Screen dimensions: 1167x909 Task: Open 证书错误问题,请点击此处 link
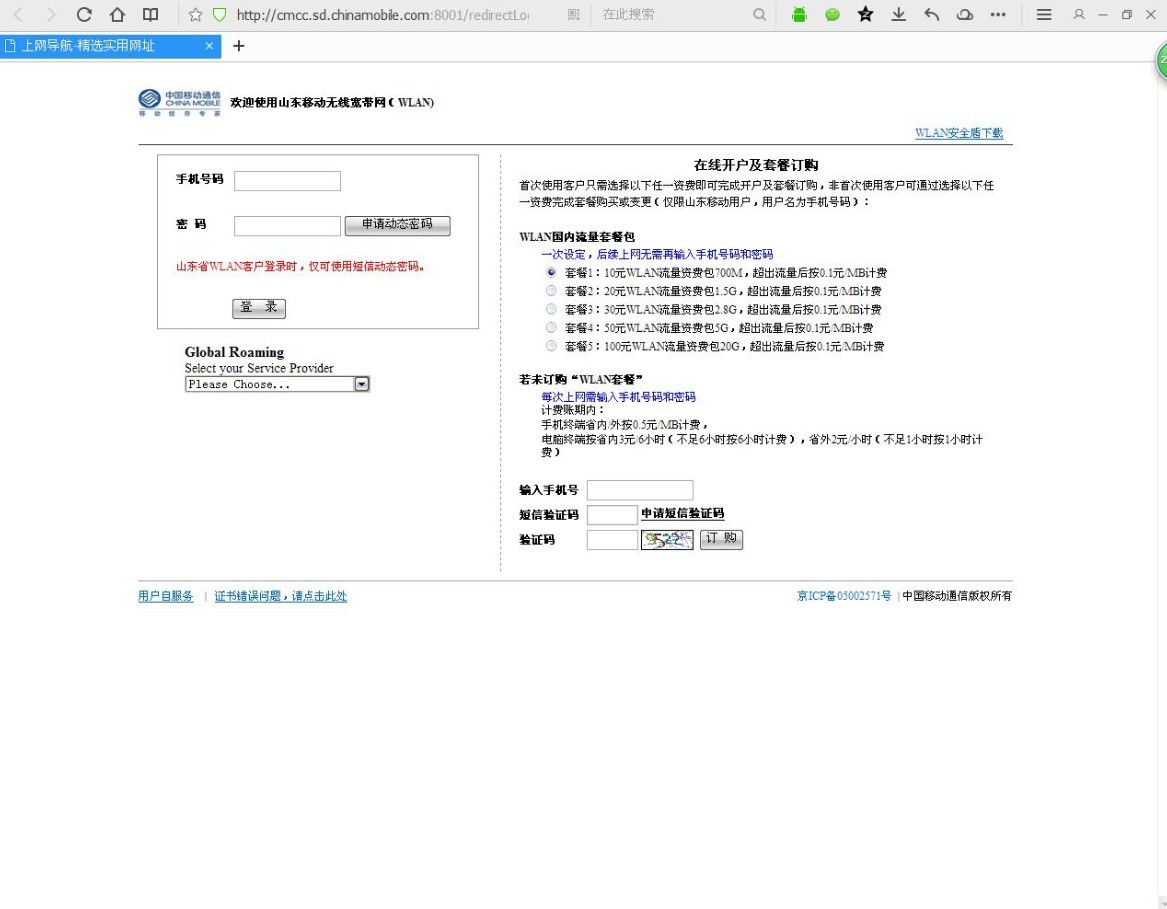[281, 596]
